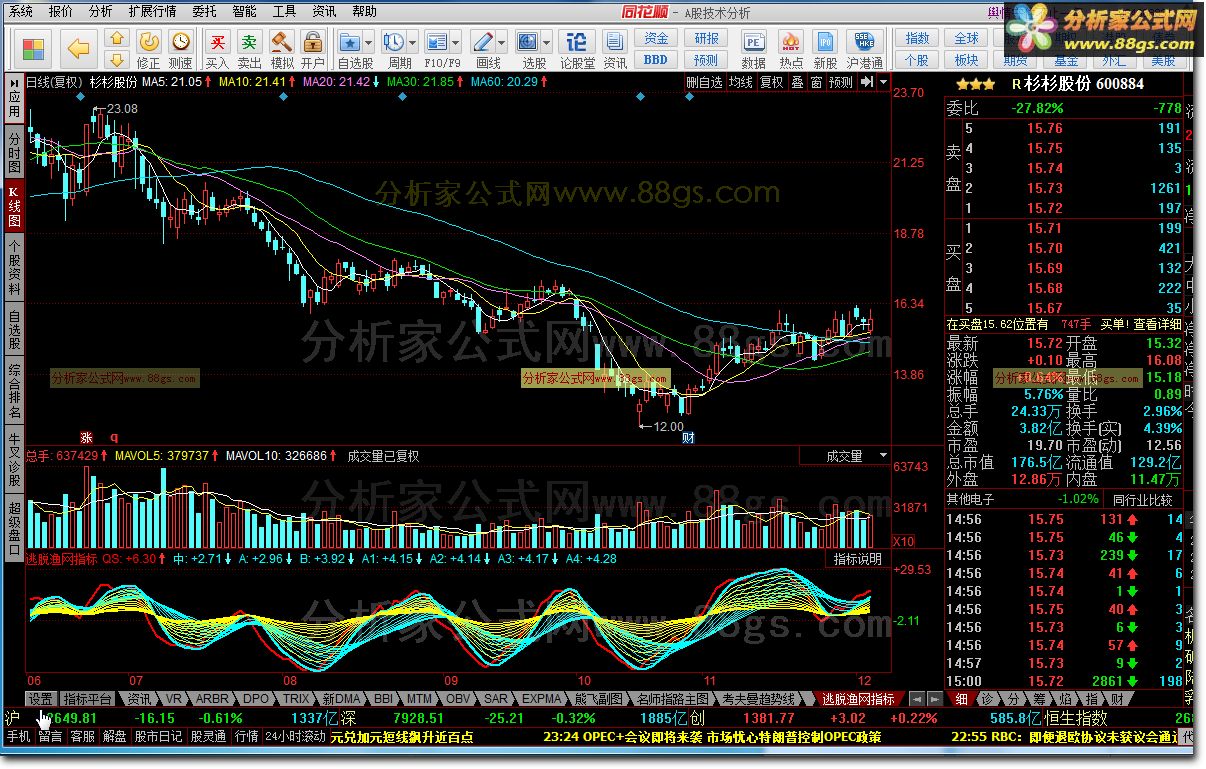Click the 资金 button
This screenshot has width=1206, height=769.
point(656,39)
